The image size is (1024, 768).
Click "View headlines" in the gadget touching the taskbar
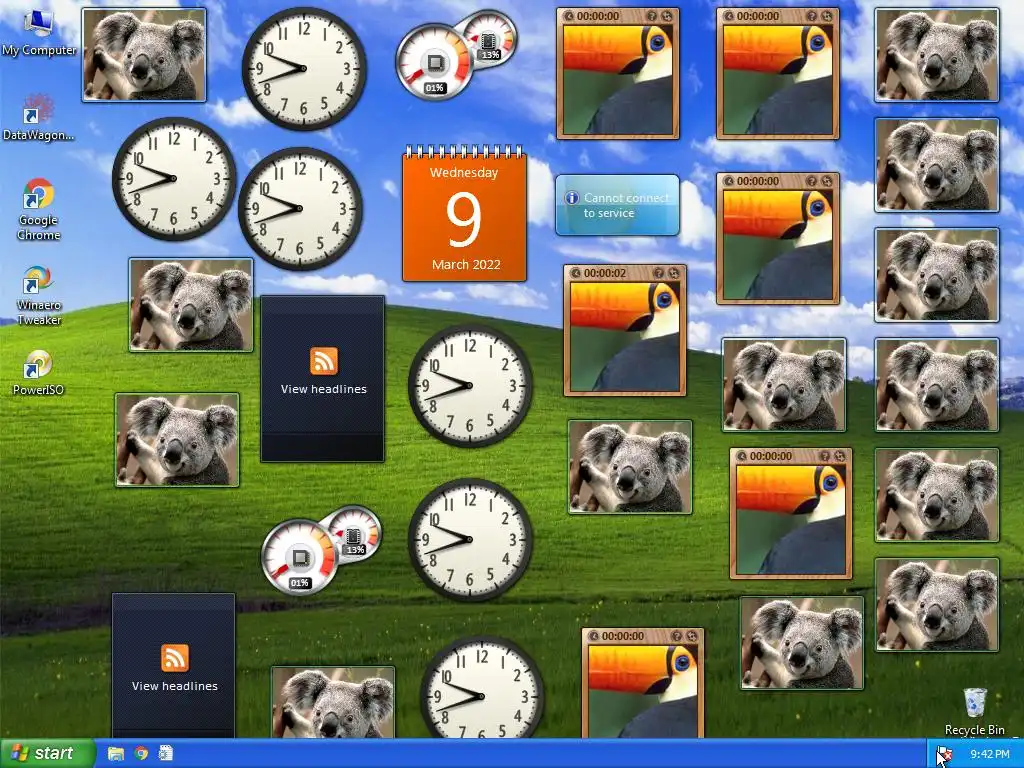click(x=174, y=686)
